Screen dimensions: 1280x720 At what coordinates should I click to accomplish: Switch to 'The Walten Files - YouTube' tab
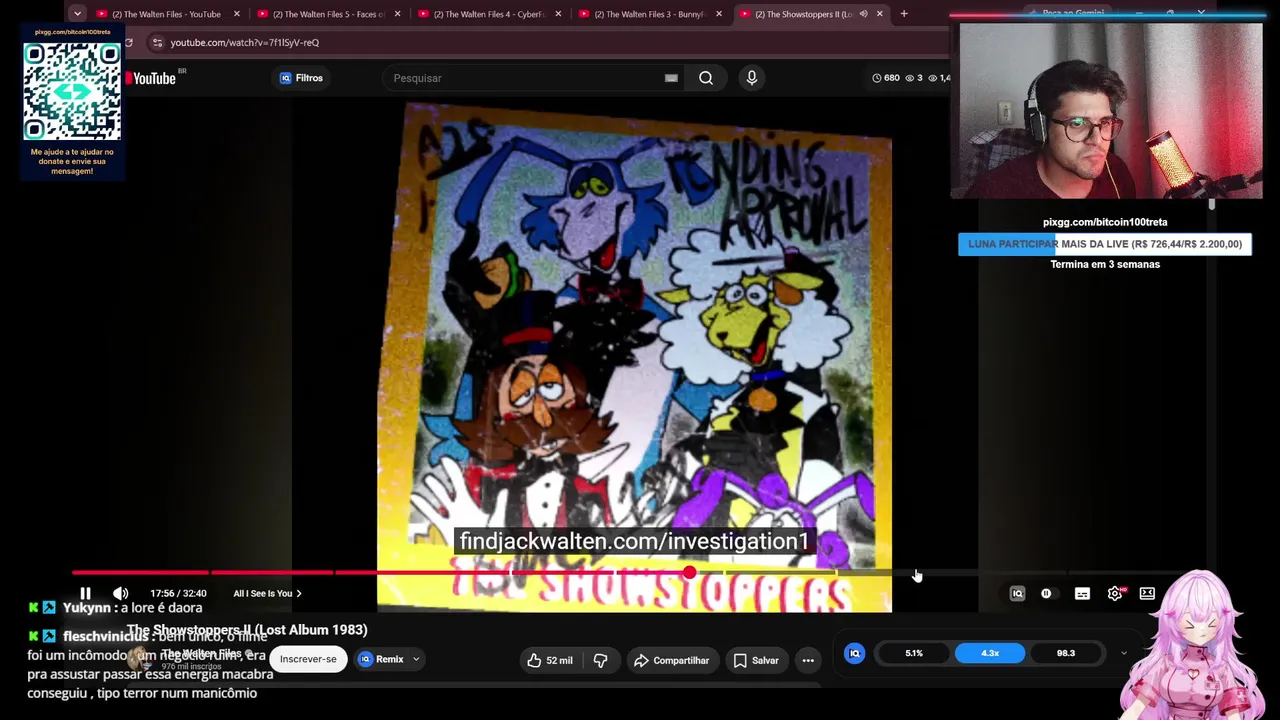[x=167, y=14]
